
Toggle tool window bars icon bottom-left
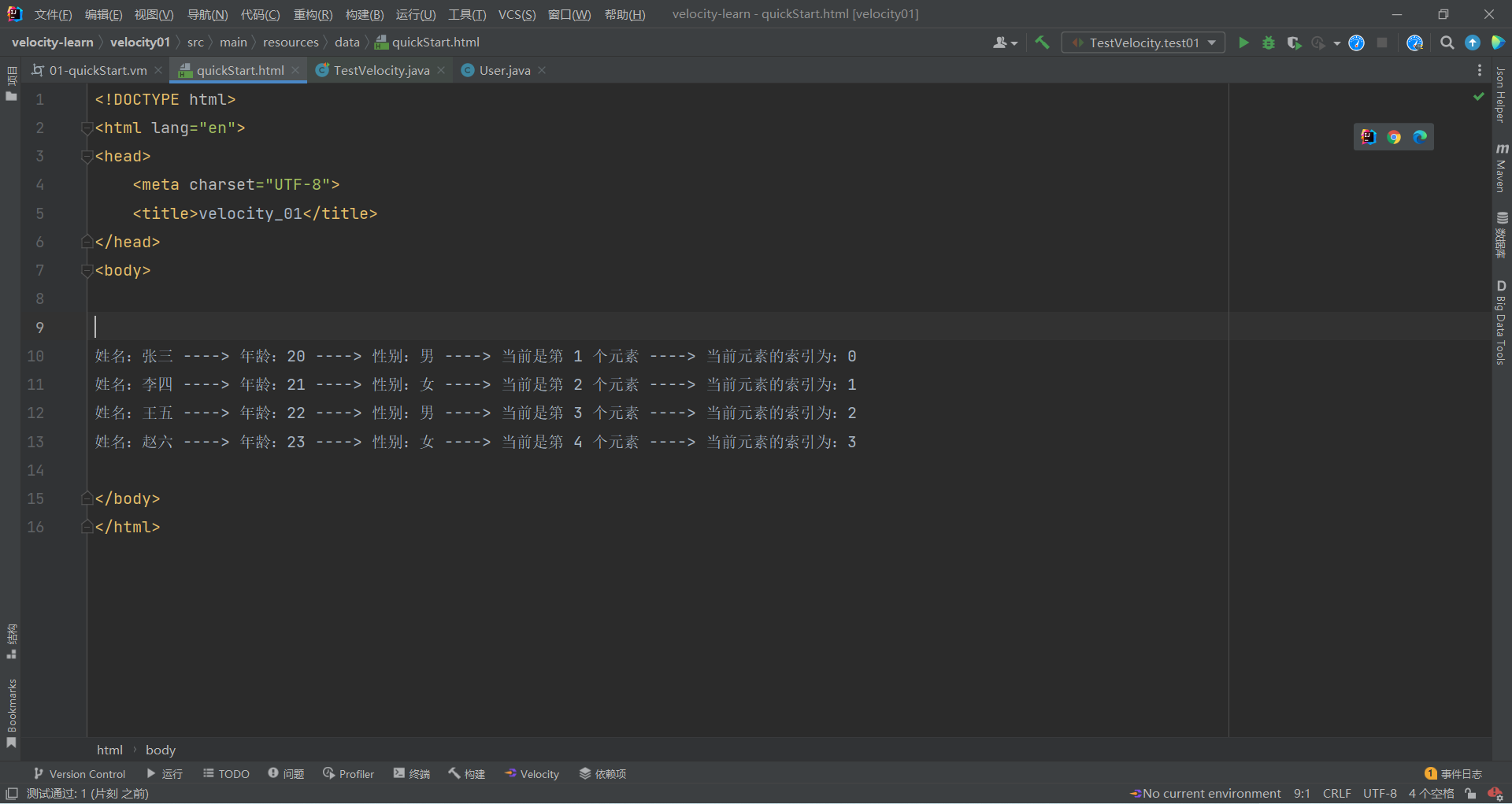pyautogui.click(x=12, y=794)
